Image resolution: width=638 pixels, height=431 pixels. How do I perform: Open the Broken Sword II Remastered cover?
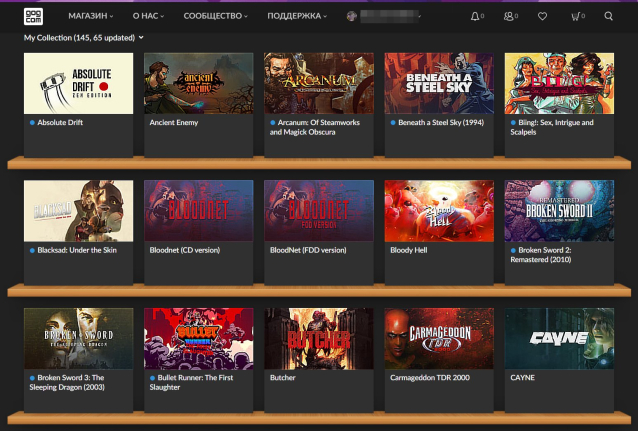tap(559, 211)
